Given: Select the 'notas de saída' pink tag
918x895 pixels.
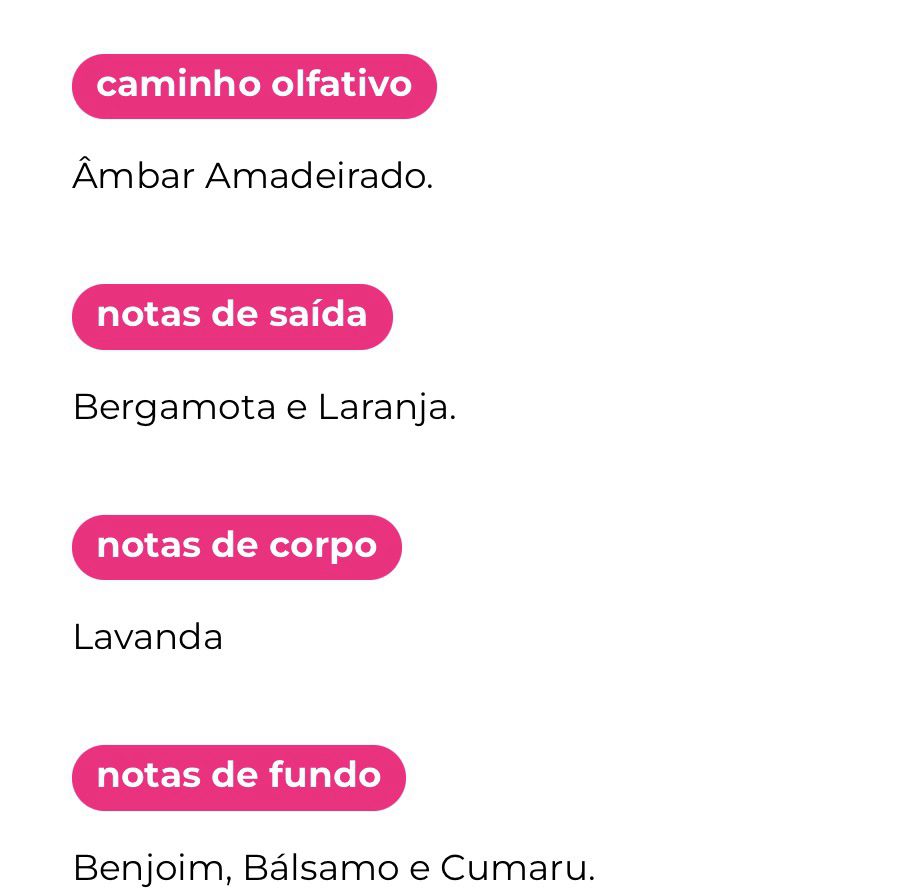Looking at the screenshot, I should 232,316.
